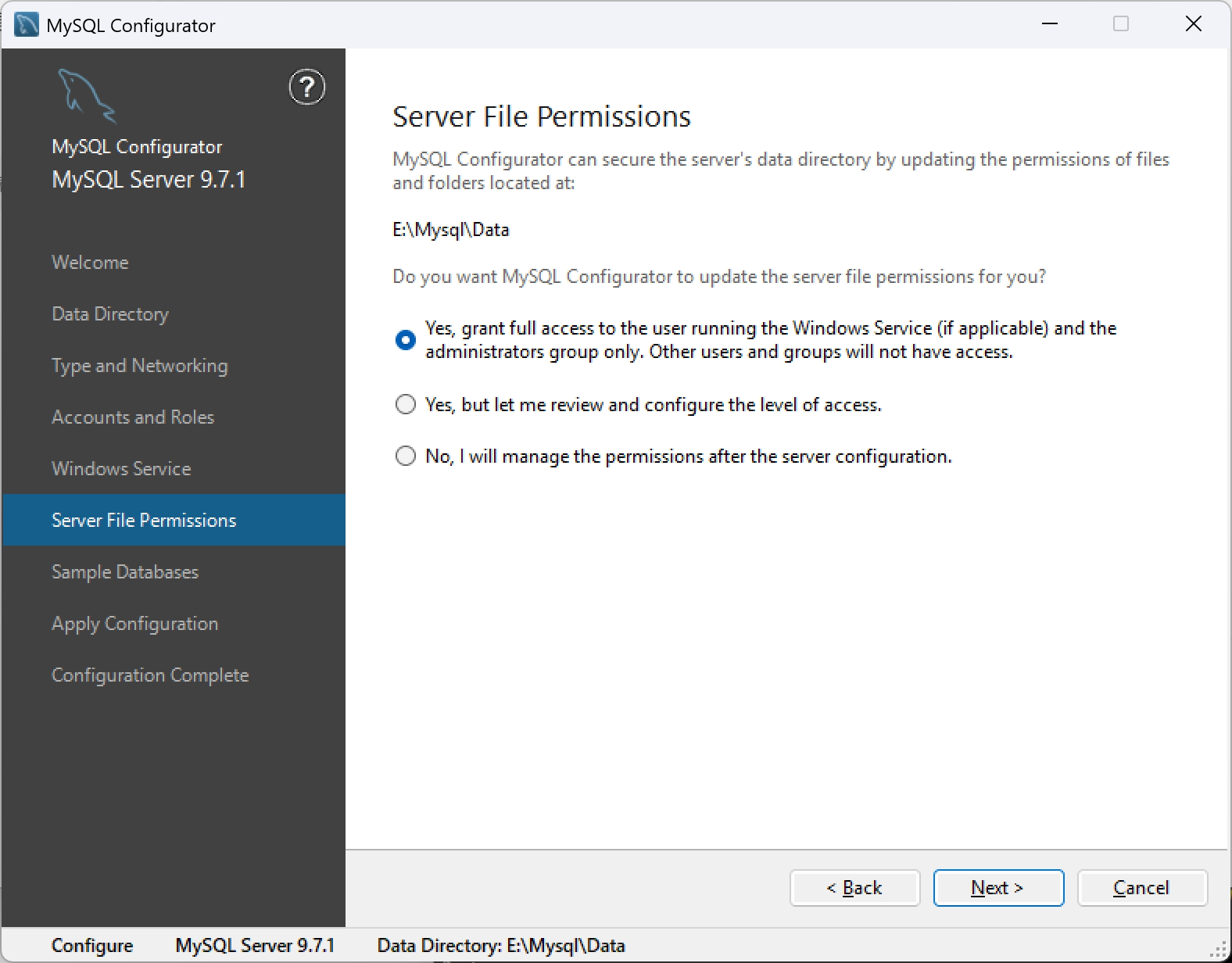The width and height of the screenshot is (1232, 963).
Task: Click the Back button
Action: [x=855, y=888]
